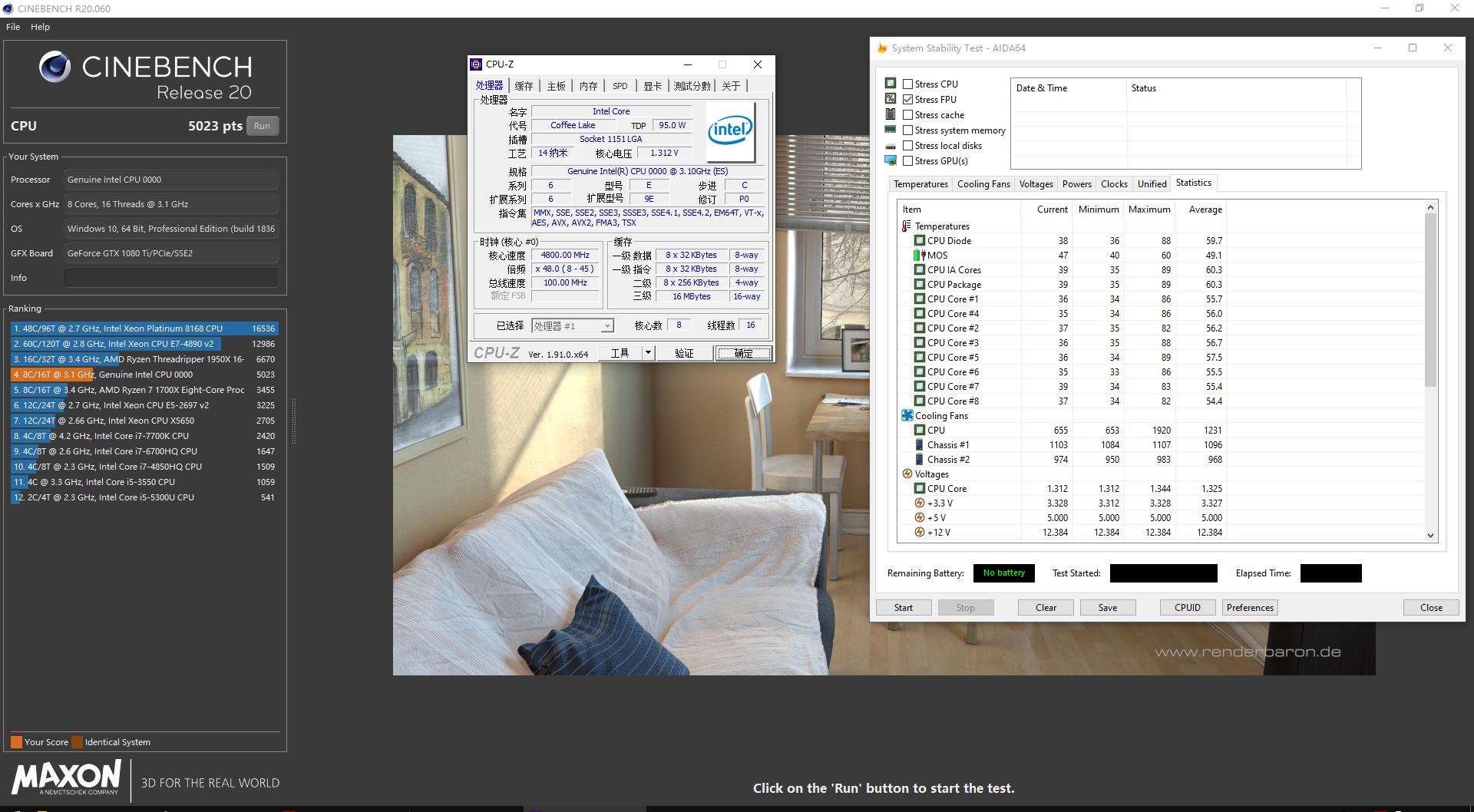Viewport: 1474px width, 812px height.
Task: Open the Help menu in Cinebench
Action: pyautogui.click(x=40, y=27)
